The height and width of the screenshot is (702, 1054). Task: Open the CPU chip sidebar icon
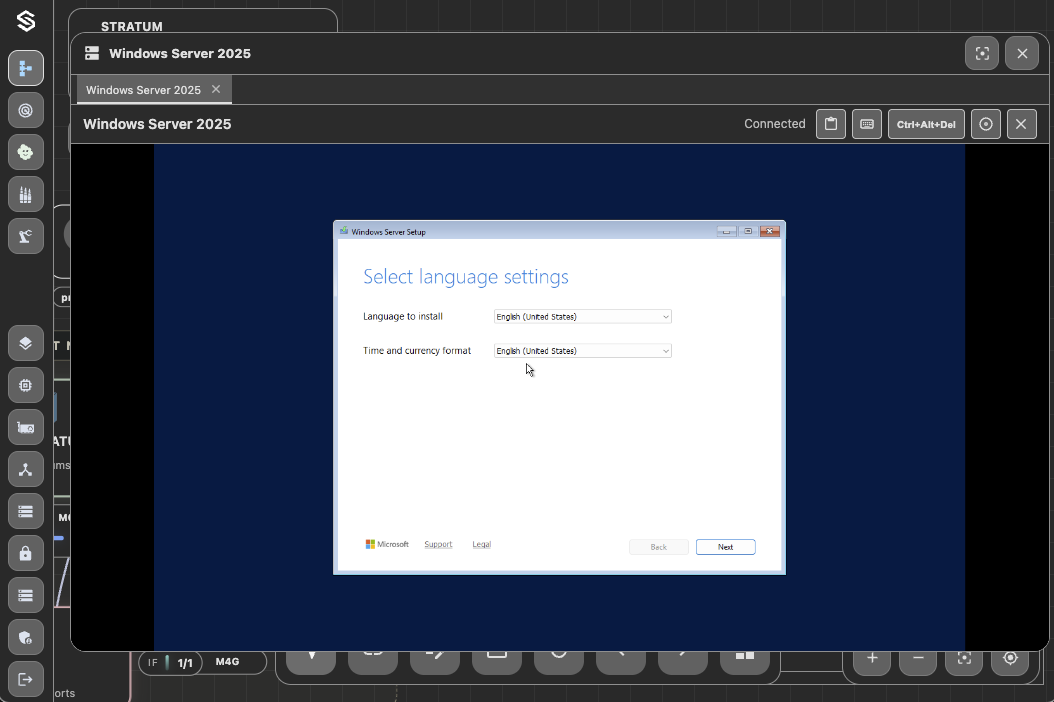(26, 385)
